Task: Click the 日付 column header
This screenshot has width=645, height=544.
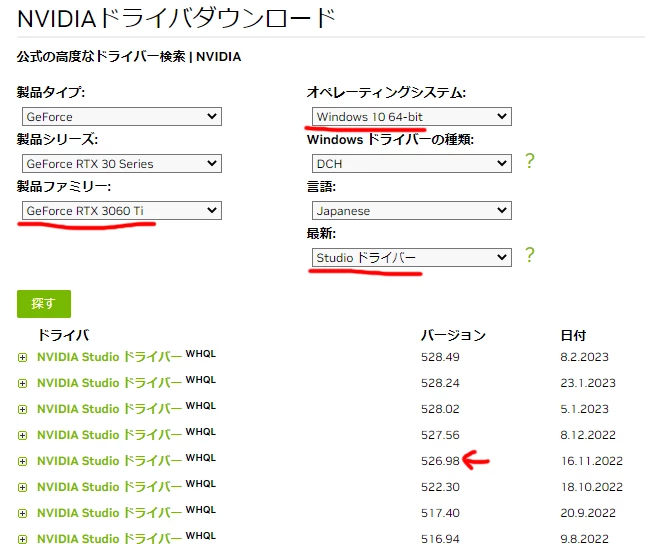Action: (x=573, y=335)
